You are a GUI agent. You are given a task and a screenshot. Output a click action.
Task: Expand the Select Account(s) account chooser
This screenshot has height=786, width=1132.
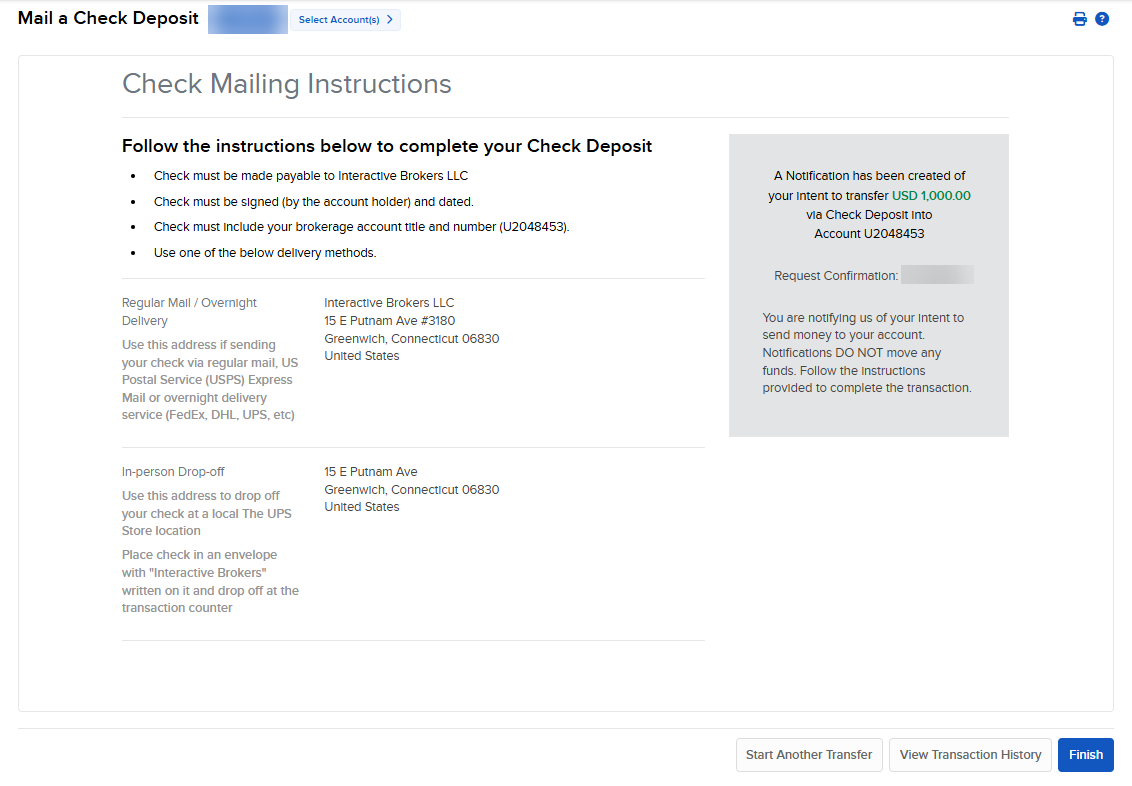pyautogui.click(x=345, y=19)
